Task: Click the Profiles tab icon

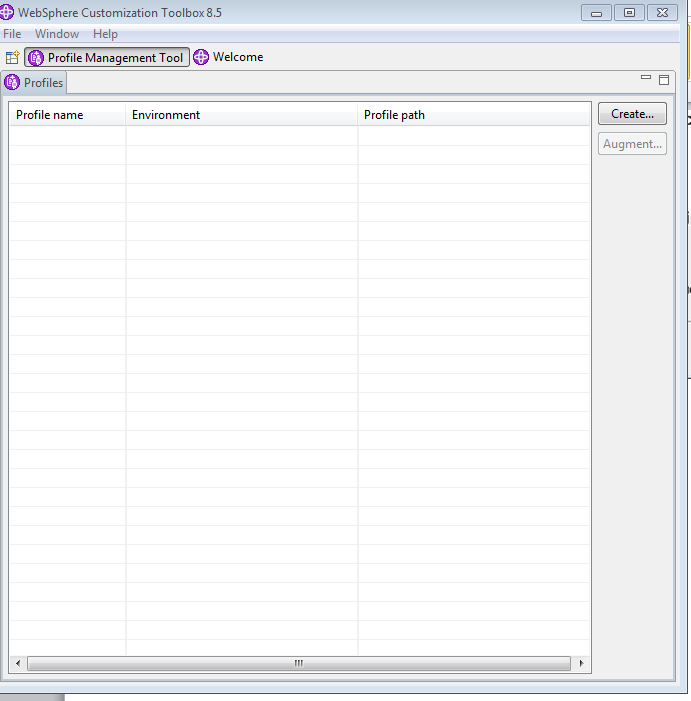Action: pos(12,82)
